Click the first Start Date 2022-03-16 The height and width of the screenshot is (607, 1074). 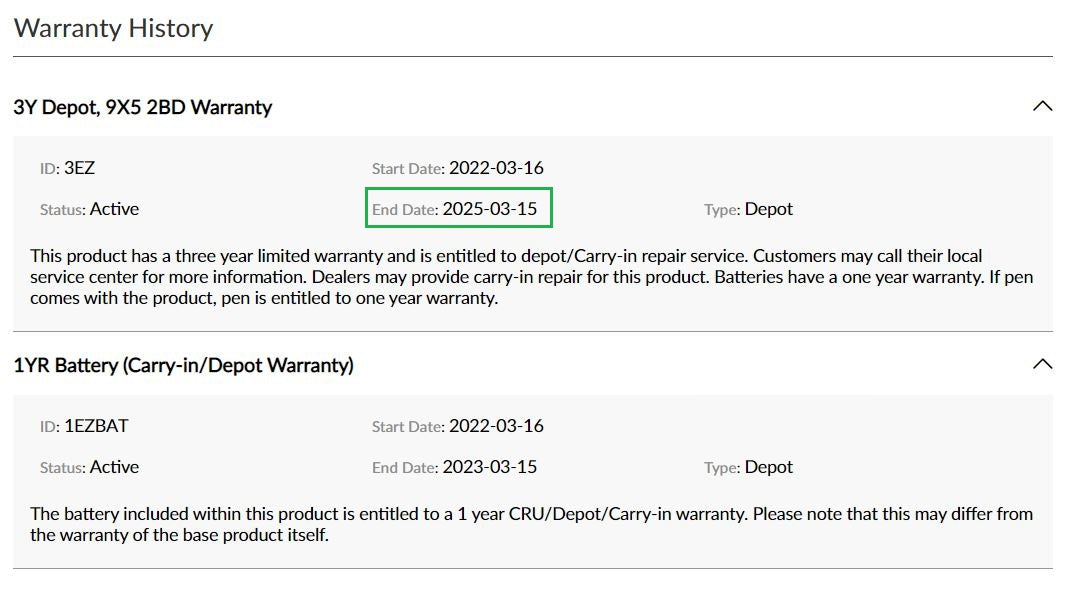[496, 168]
